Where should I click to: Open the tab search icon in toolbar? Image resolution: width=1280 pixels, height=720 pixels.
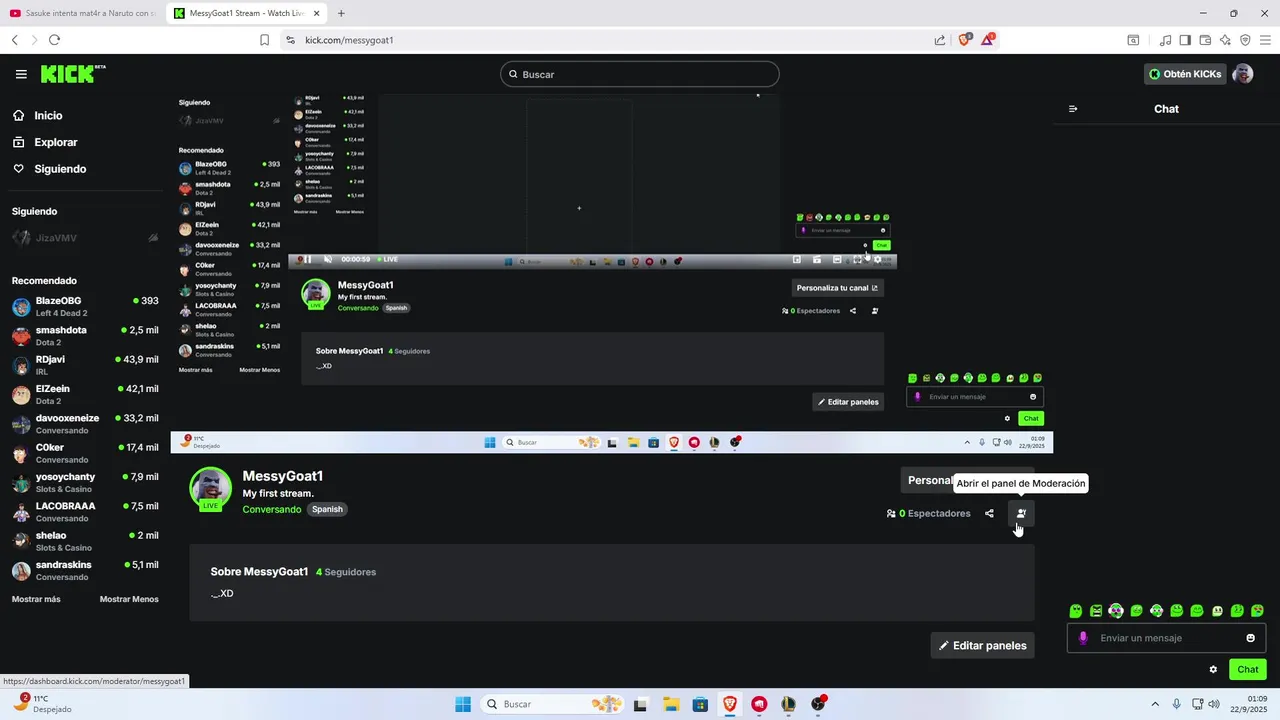(1133, 40)
